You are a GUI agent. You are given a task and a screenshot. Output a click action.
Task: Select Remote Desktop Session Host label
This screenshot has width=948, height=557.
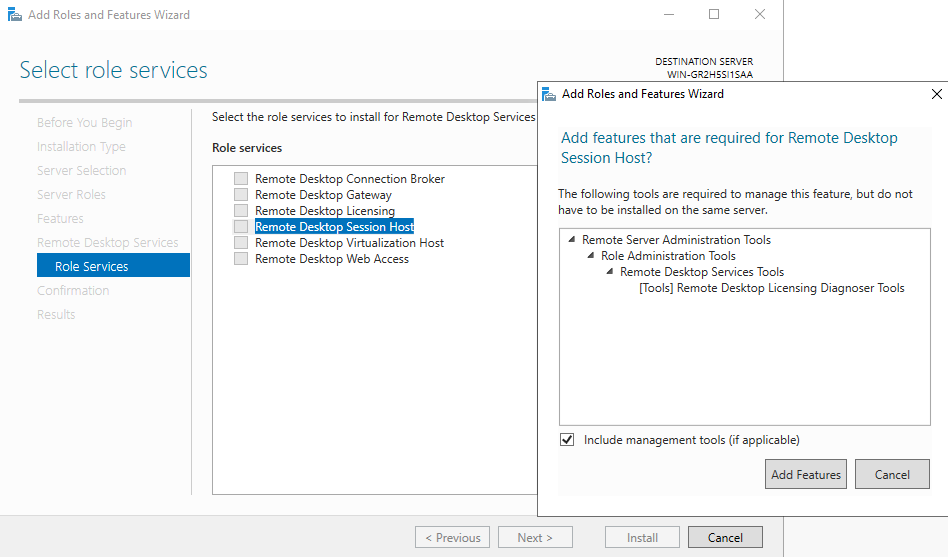pos(334,227)
